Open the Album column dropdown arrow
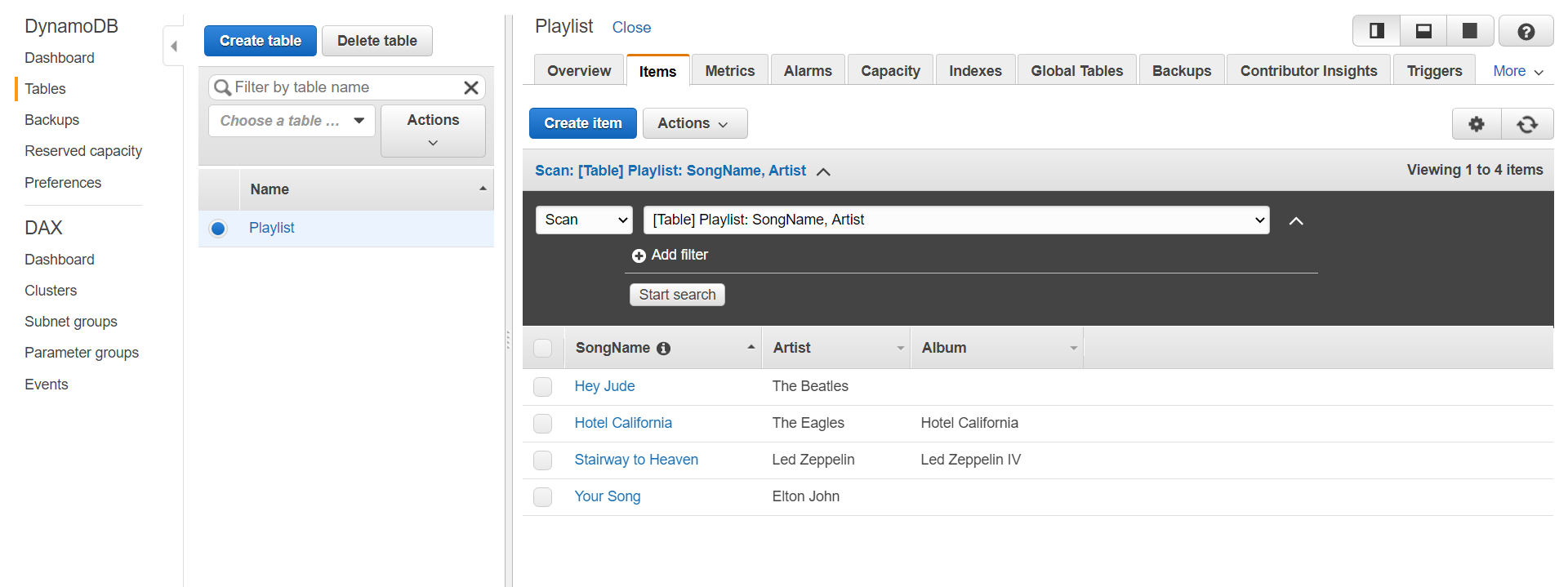Screen dimensions: 1568x587 pos(1073,349)
